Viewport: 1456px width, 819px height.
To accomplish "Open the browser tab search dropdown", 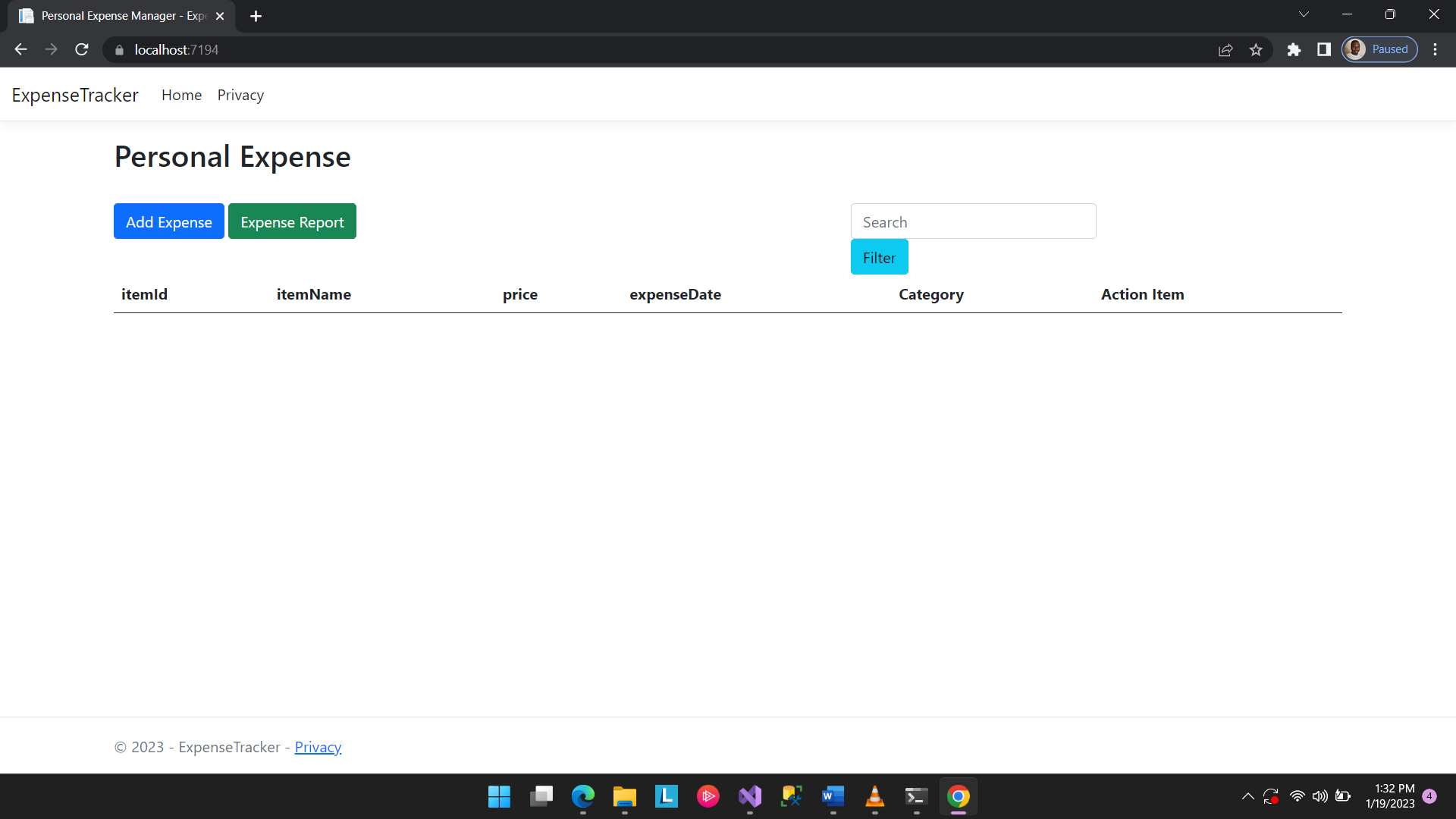I will tap(1304, 14).
